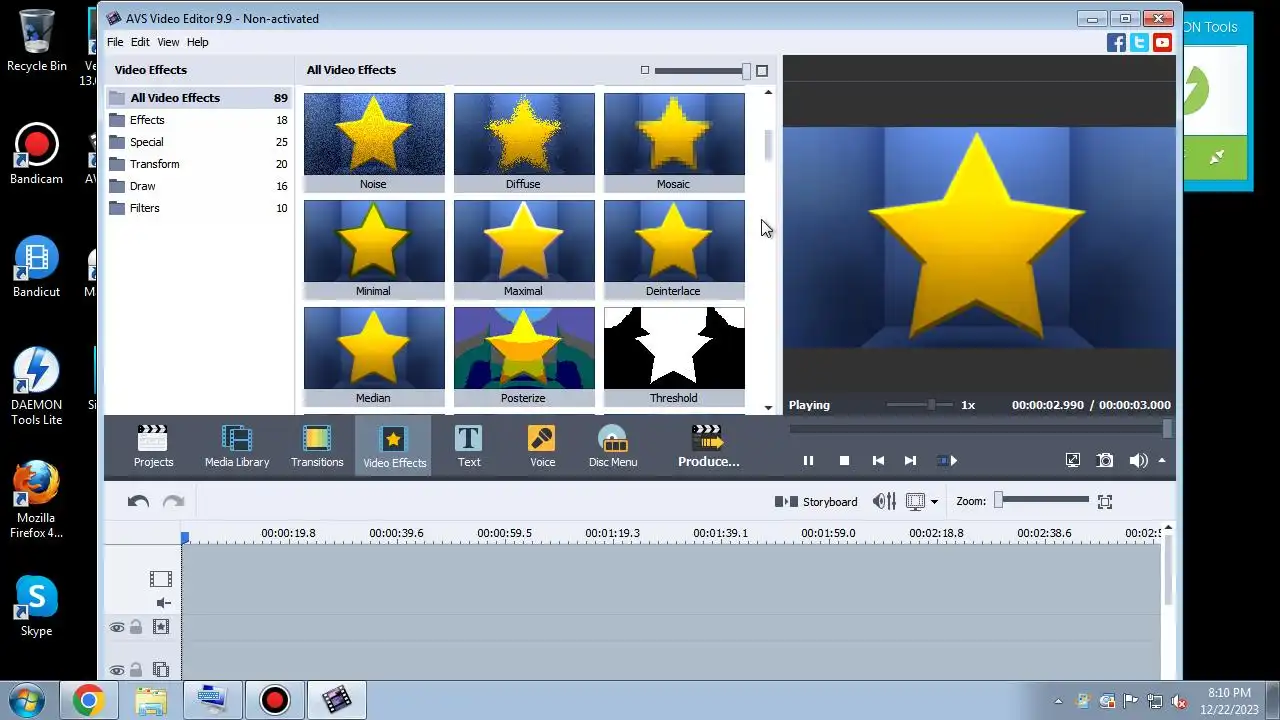The image size is (1280, 720).
Task: Select All Video Effects category
Action: click(198, 98)
